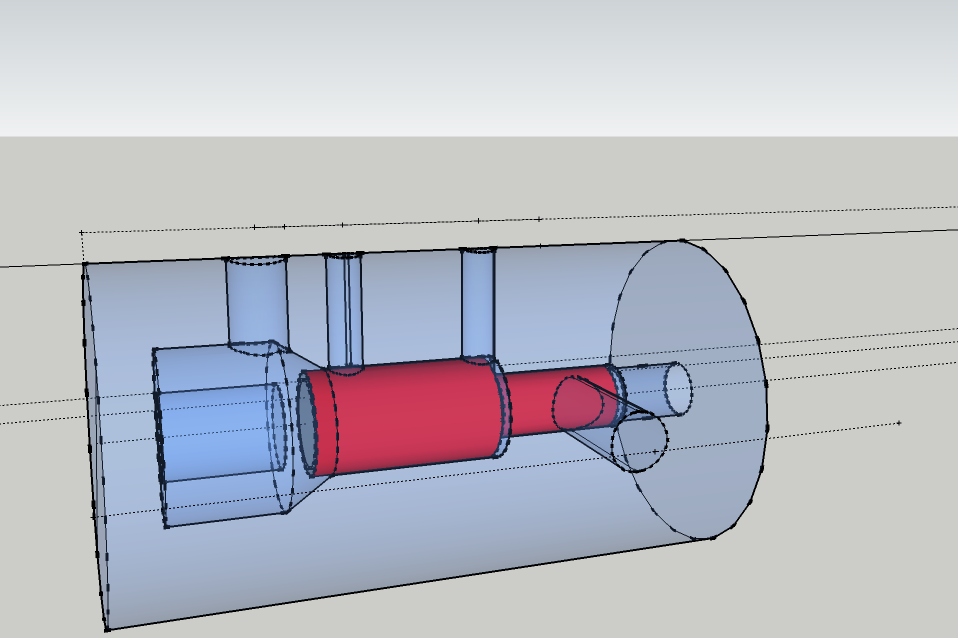Select the guide point at far right
This screenshot has width=958, height=638.
click(899, 423)
